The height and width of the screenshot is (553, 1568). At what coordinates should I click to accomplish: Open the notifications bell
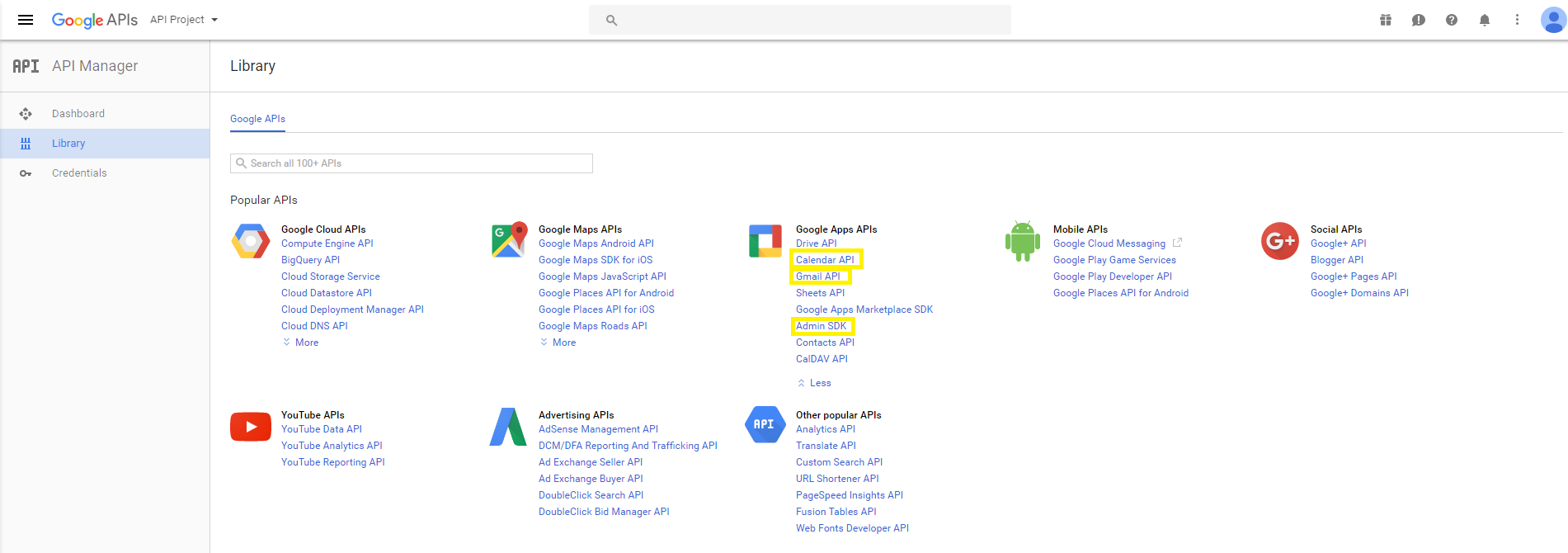click(x=1485, y=20)
